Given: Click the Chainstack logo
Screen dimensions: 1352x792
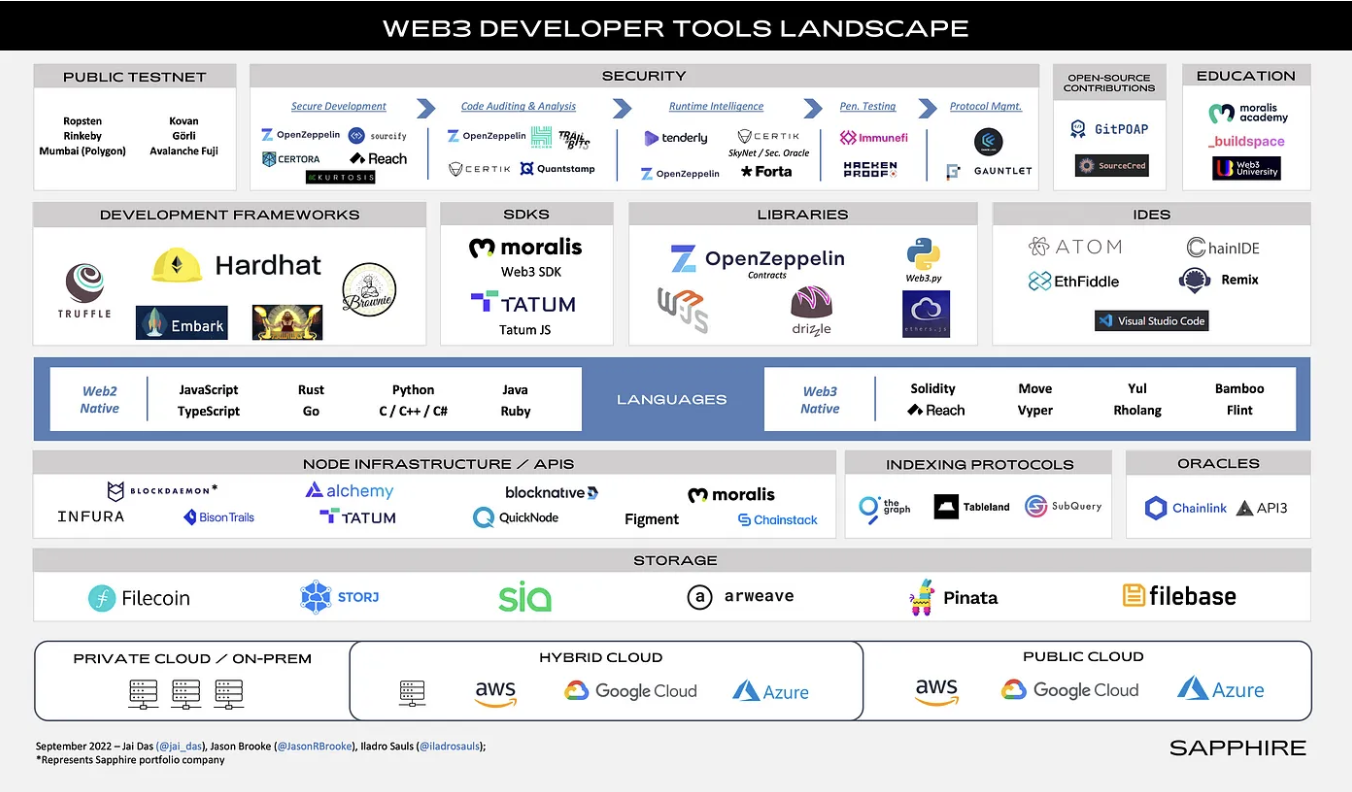Looking at the screenshot, I should tap(777, 520).
